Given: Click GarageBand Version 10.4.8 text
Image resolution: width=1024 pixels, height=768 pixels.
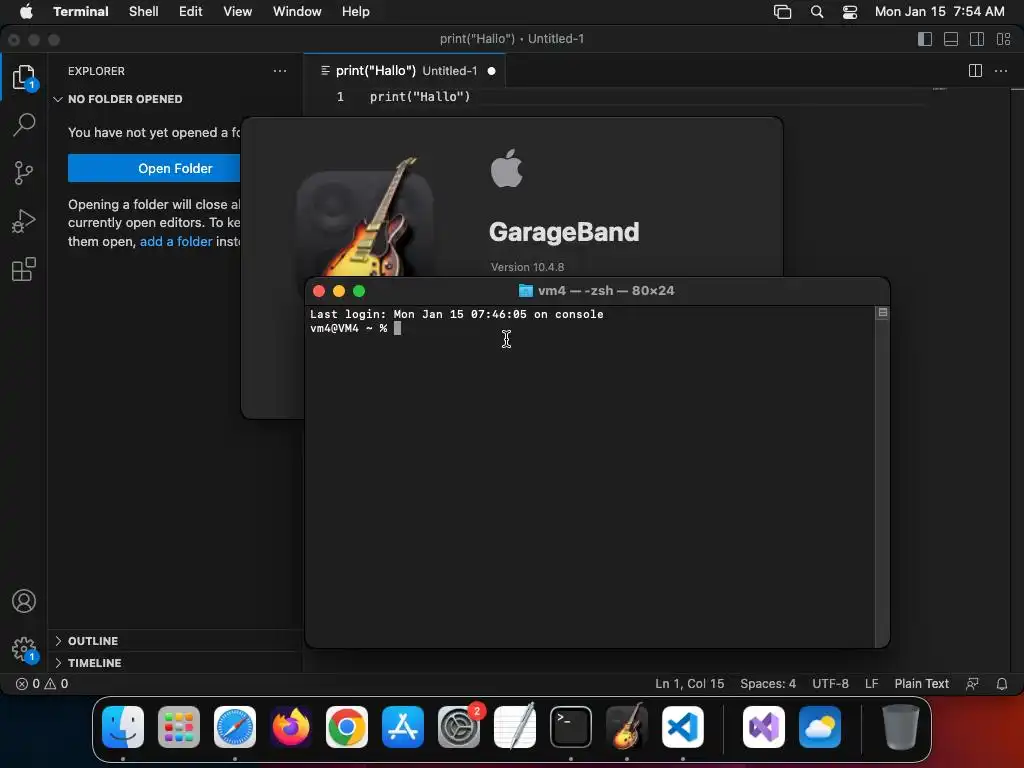Looking at the screenshot, I should pyautogui.click(x=528, y=267).
